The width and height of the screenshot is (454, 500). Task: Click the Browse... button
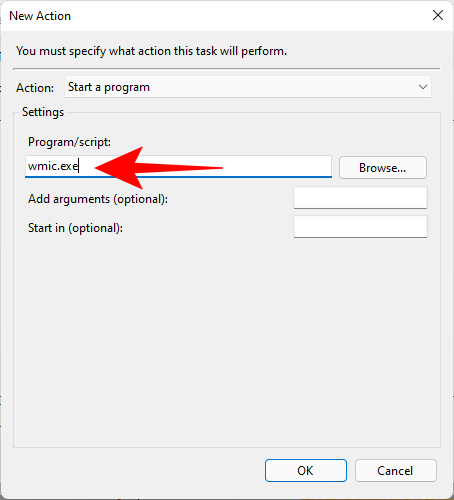(x=383, y=167)
